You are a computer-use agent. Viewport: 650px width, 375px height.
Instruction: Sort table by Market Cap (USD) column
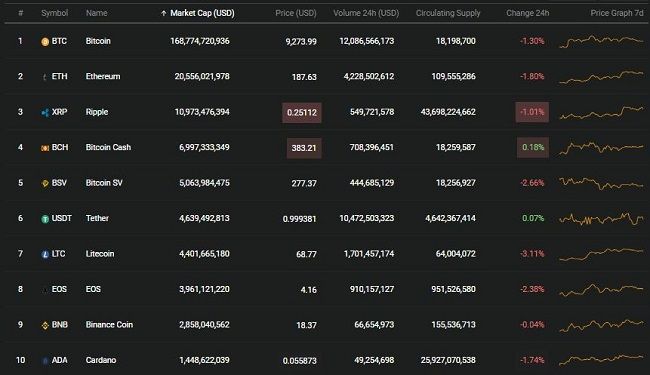202,13
